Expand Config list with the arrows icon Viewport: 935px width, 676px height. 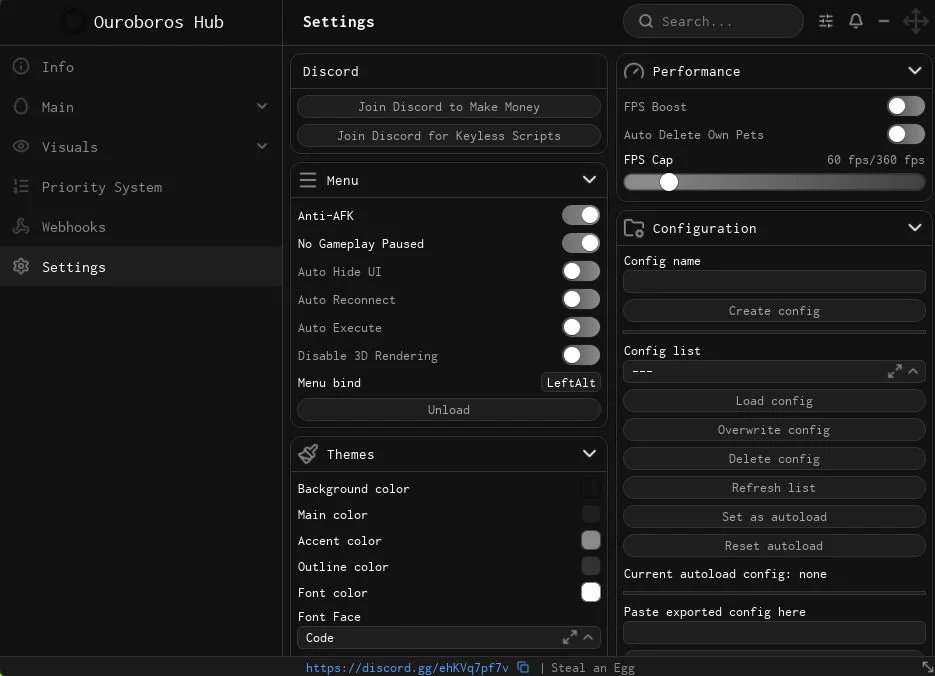894,371
